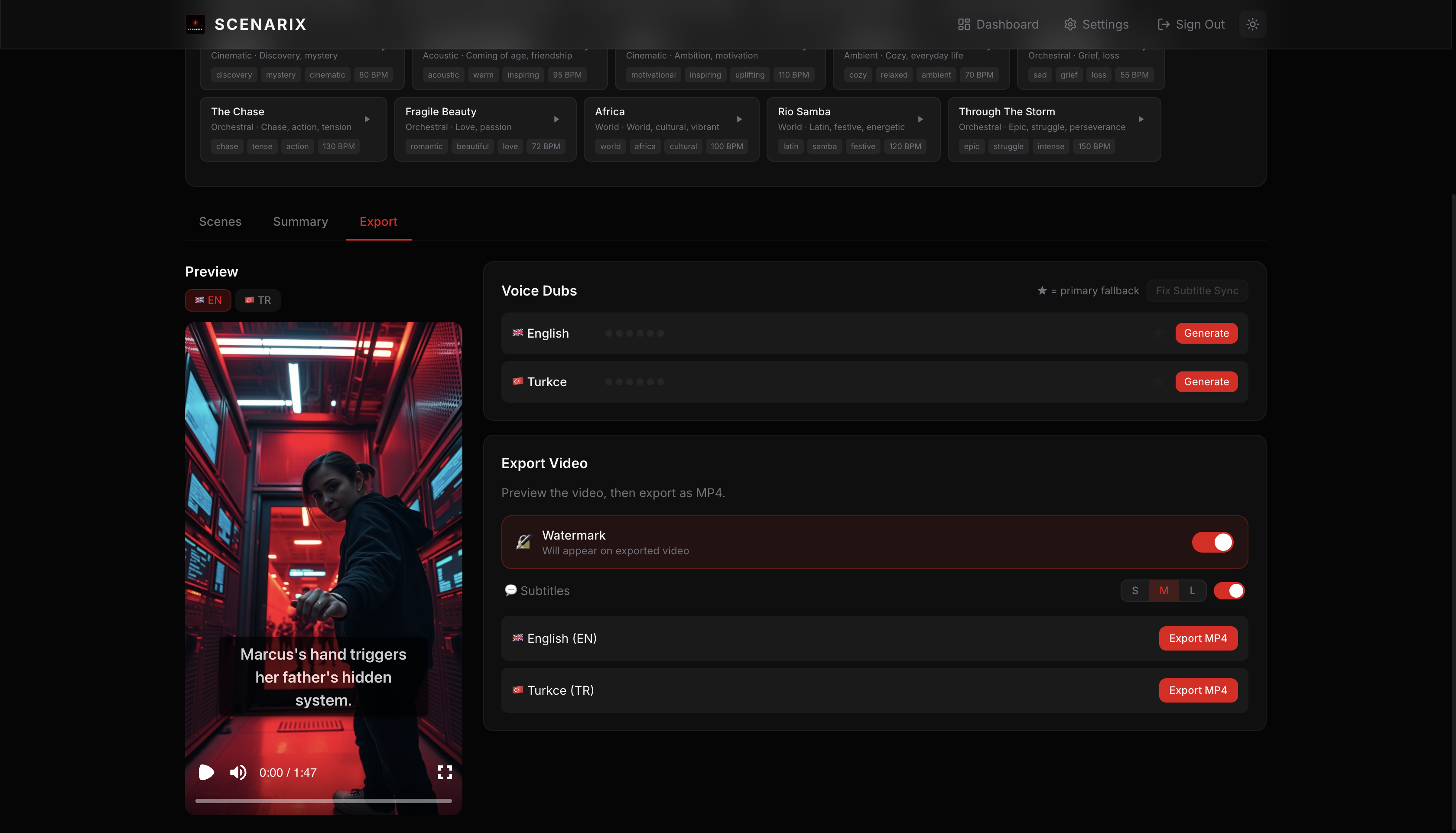
Task: Set English as primary fallback star
Action: 1159,333
